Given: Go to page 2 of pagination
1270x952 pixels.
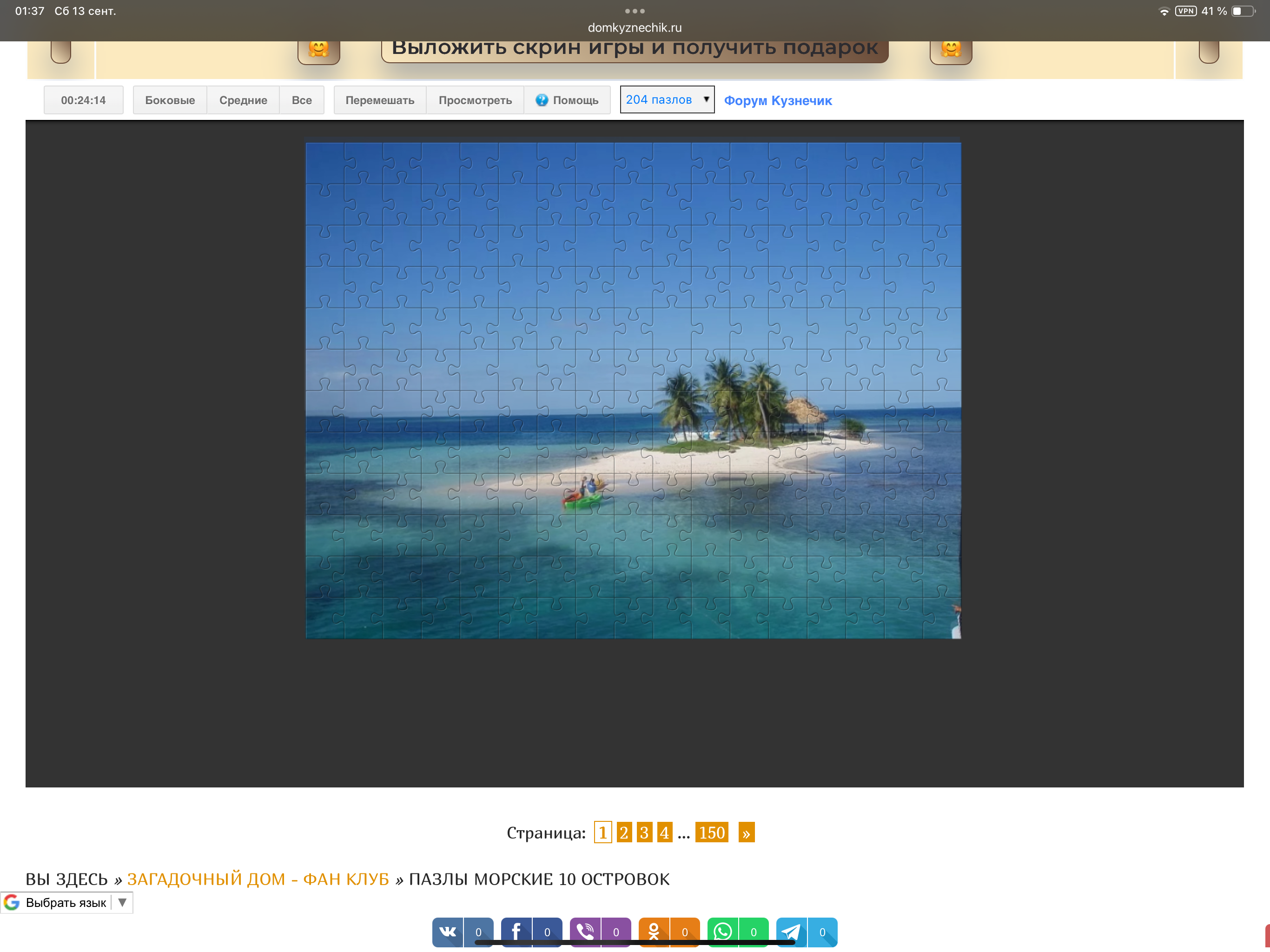Looking at the screenshot, I should tap(623, 832).
